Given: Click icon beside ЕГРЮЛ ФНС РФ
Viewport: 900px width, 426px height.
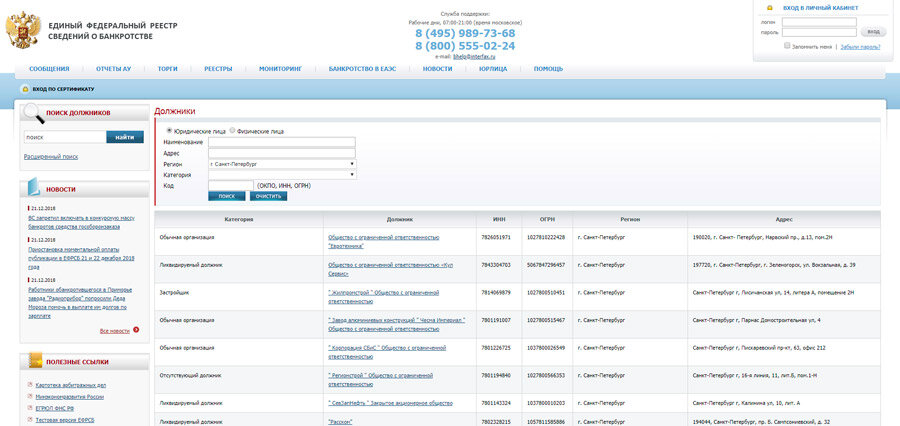Looking at the screenshot, I should (x=29, y=408).
